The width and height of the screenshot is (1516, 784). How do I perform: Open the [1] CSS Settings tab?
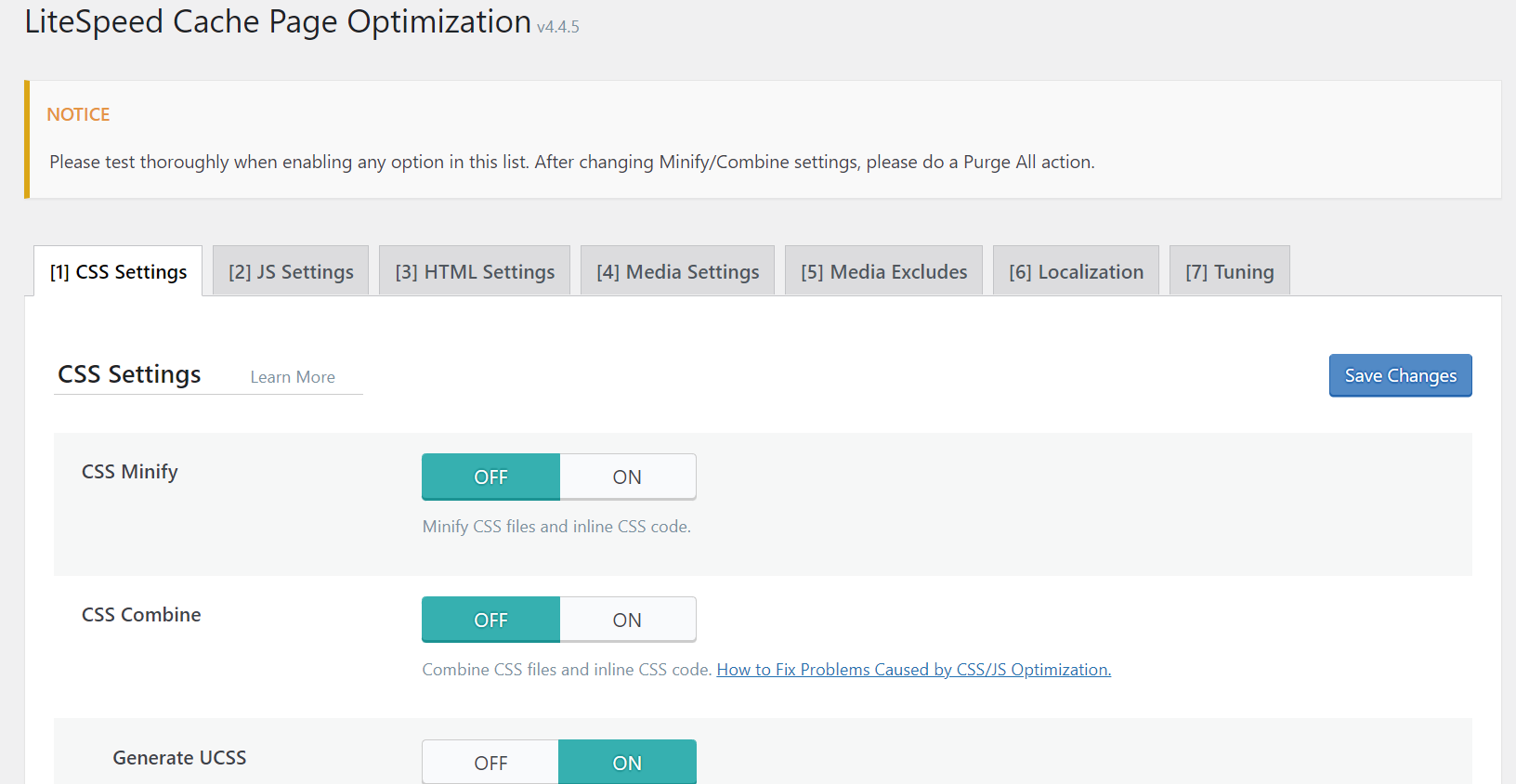click(118, 271)
